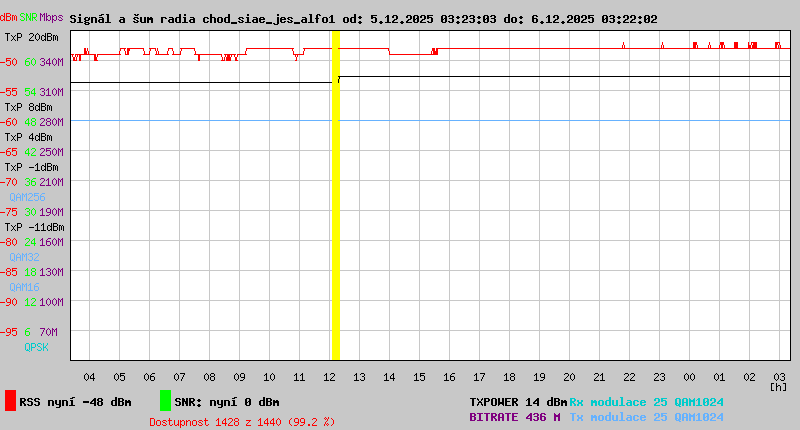Screen dimensions: 800x430
Task: Click hour 00 on the time axis
Action: coord(689,377)
